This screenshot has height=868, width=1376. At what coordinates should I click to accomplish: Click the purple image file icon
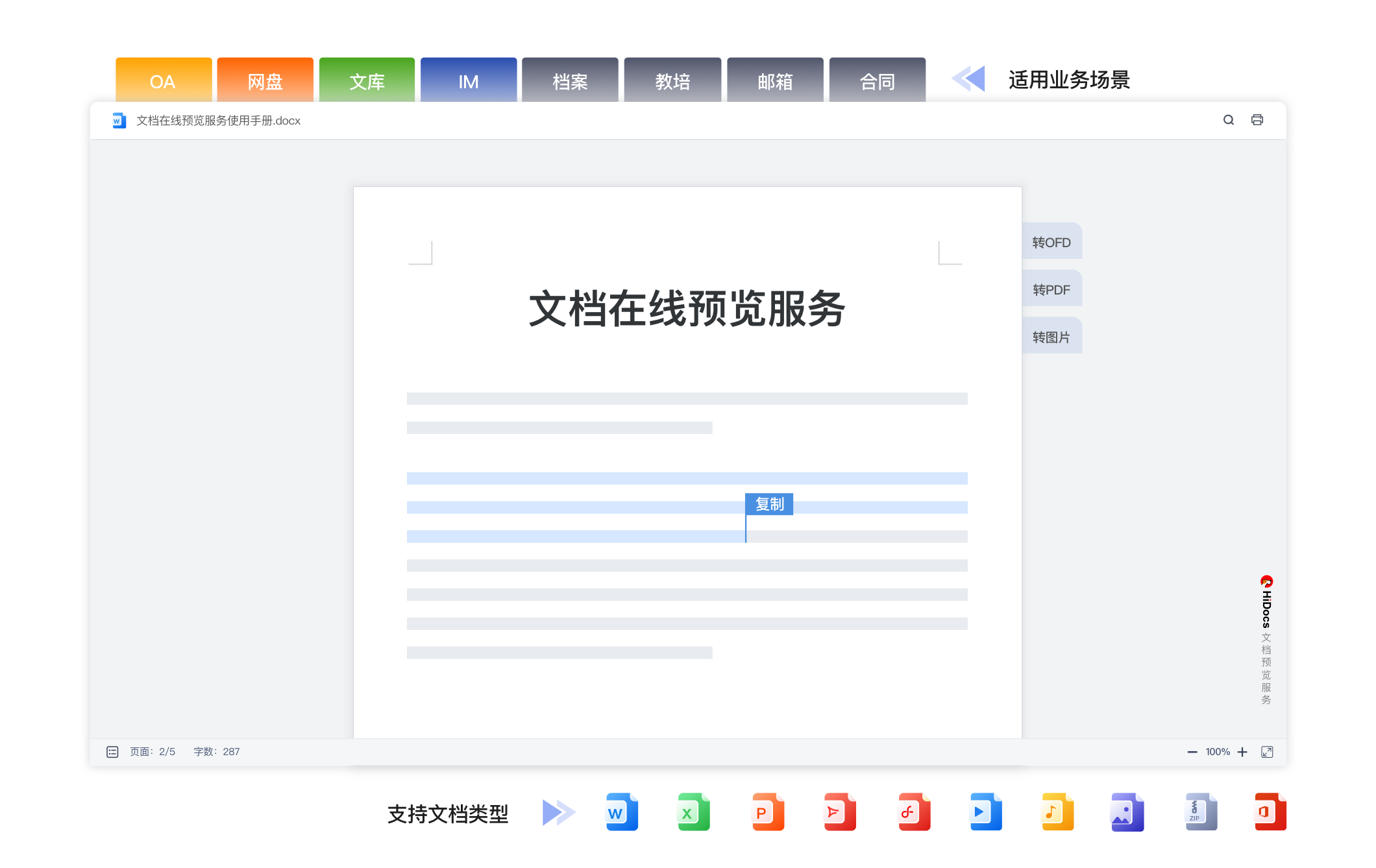1127,812
